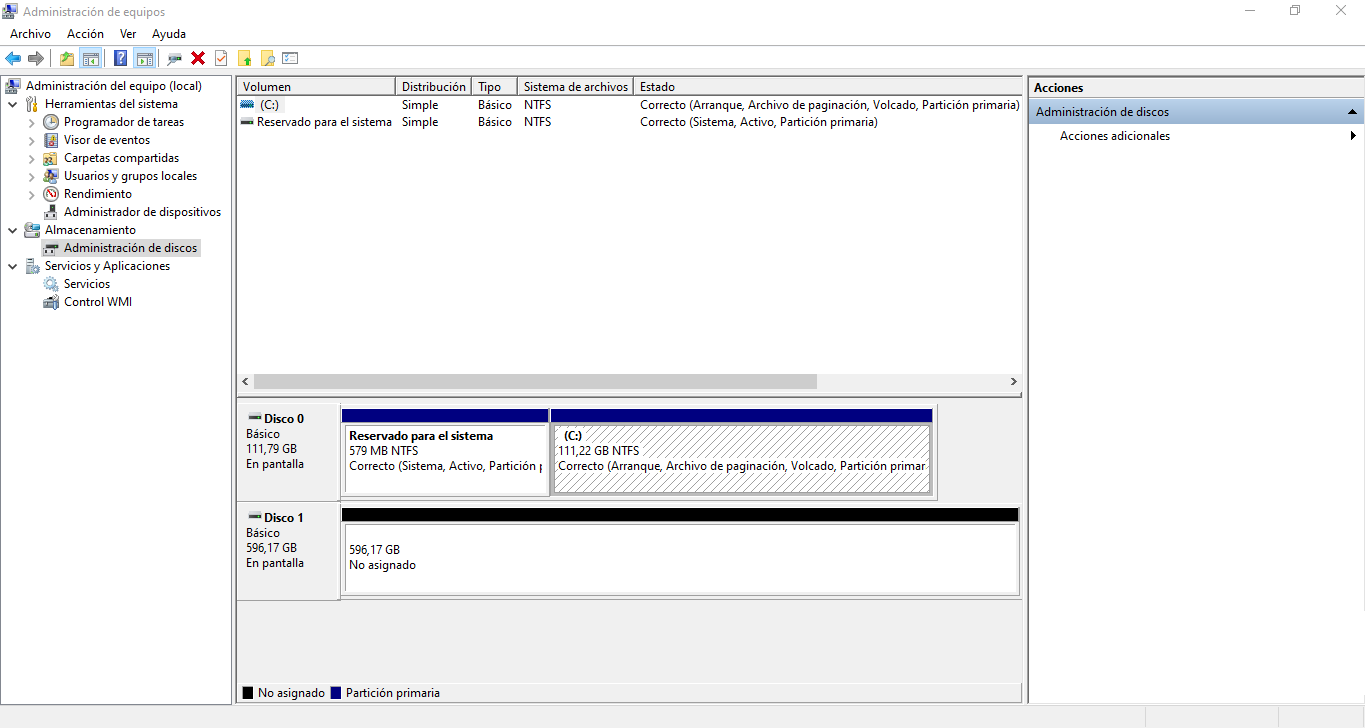Click the blue Back arrow in toolbar
This screenshot has width=1365, height=728.
tap(13, 58)
